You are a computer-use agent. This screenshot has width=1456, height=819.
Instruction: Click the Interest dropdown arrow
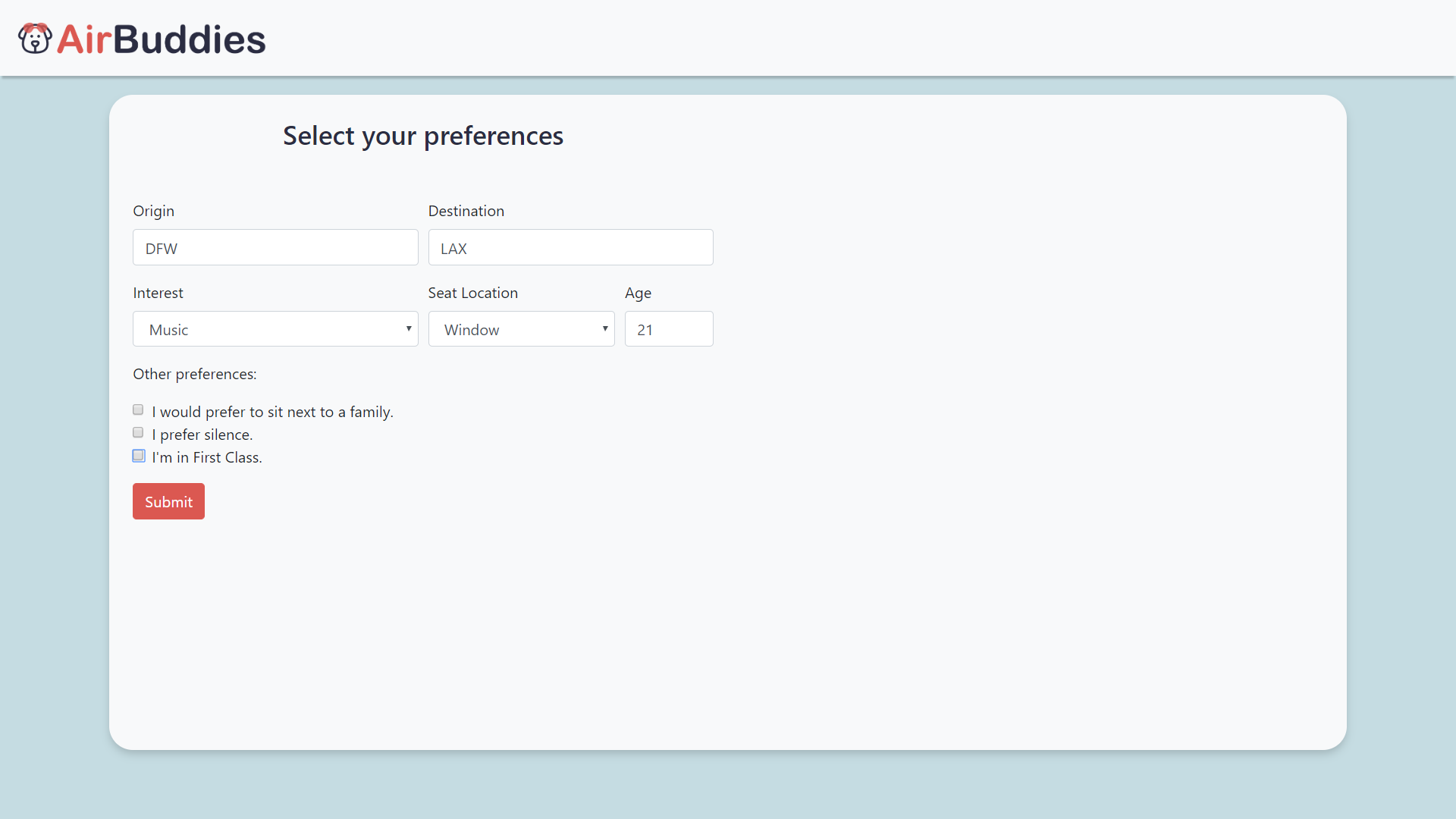coord(409,329)
